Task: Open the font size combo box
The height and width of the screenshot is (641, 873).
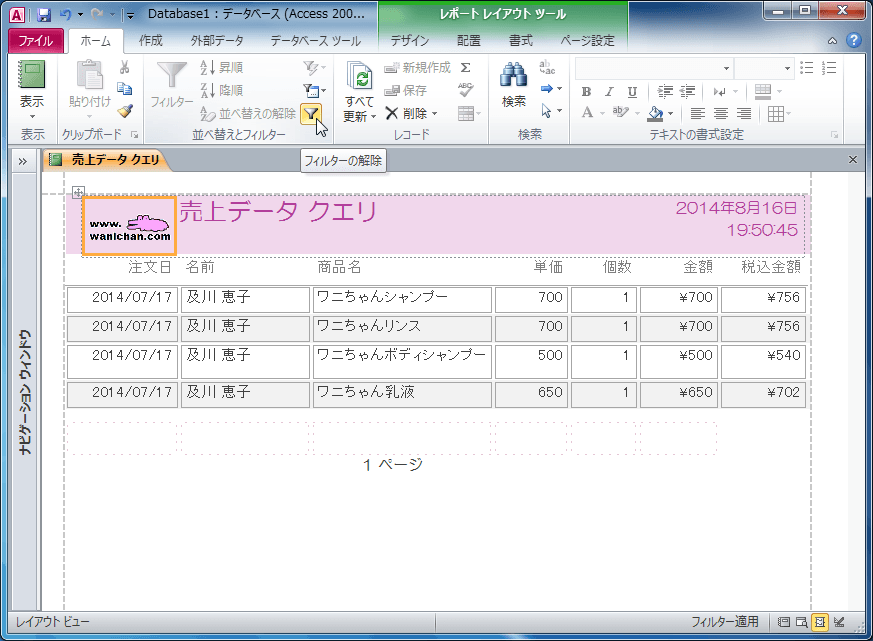Action: point(763,68)
